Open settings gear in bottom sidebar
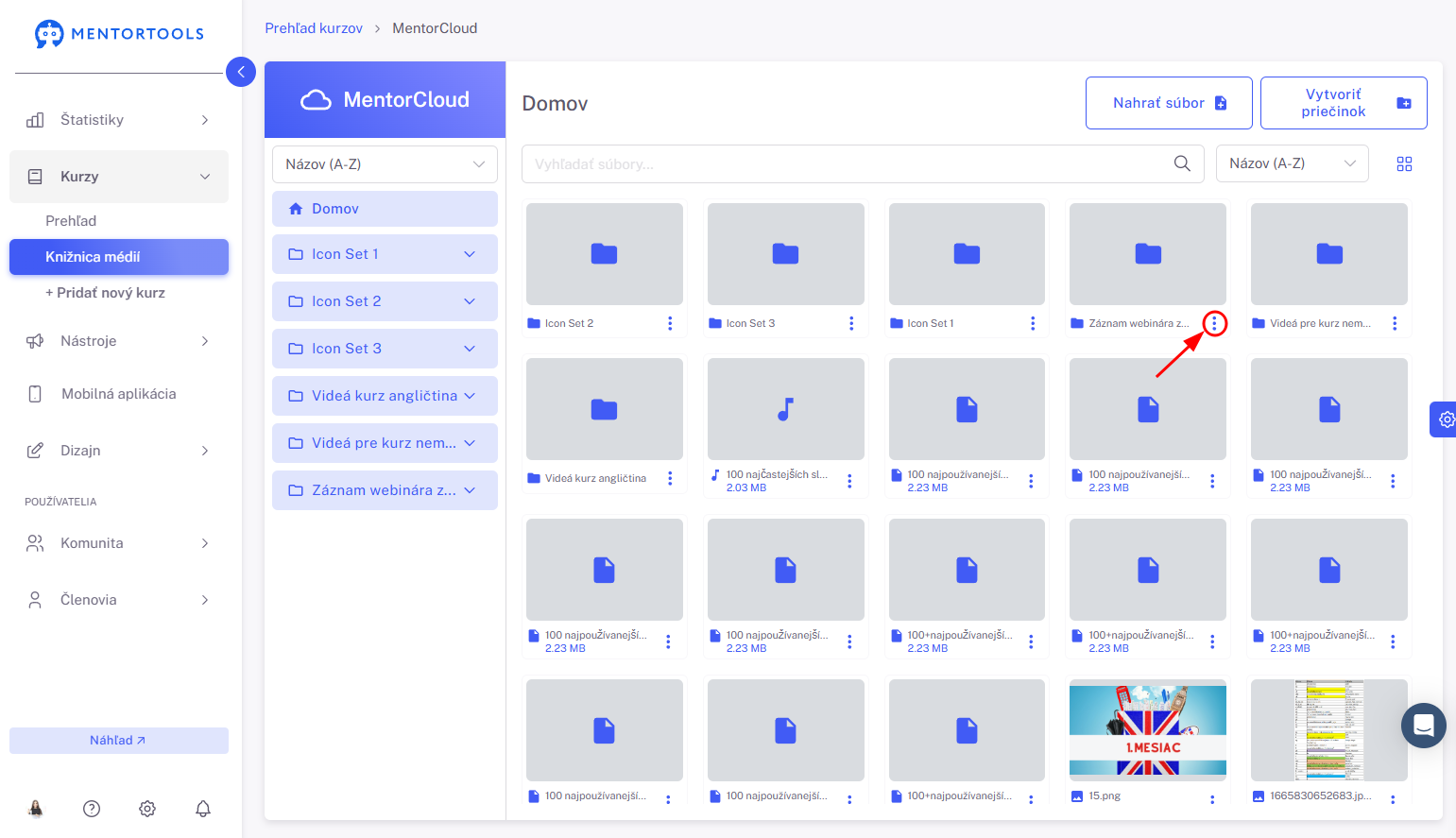1456x838 pixels. pyautogui.click(x=147, y=809)
